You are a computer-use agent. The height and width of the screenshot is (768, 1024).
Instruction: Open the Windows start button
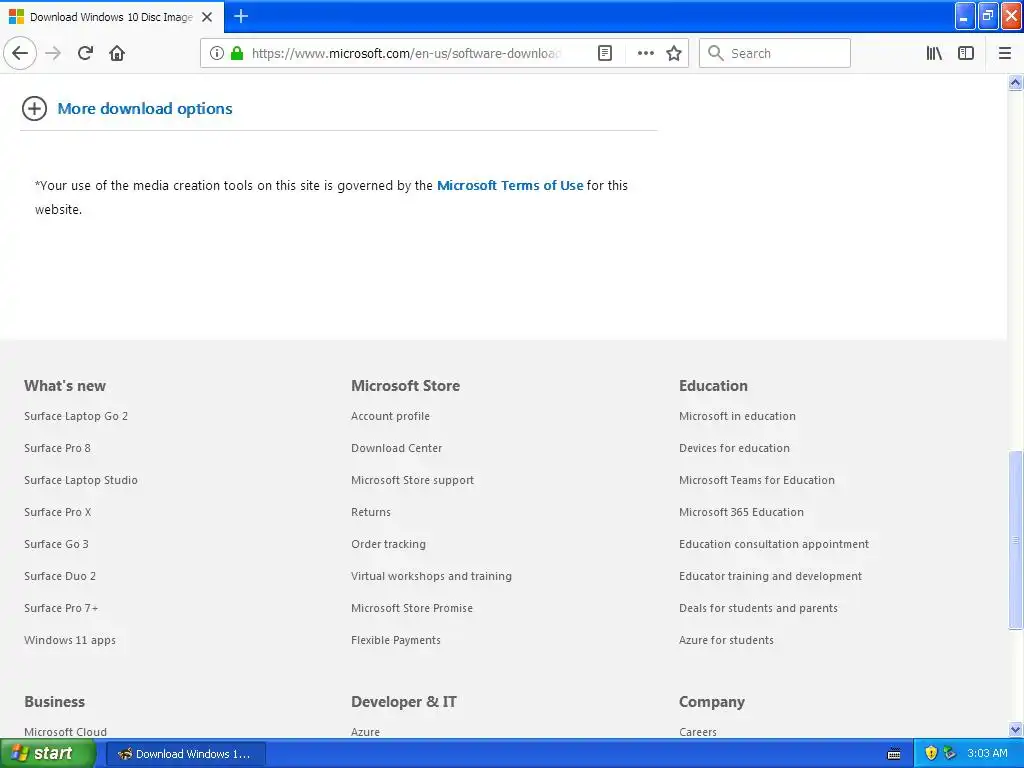tap(48, 754)
